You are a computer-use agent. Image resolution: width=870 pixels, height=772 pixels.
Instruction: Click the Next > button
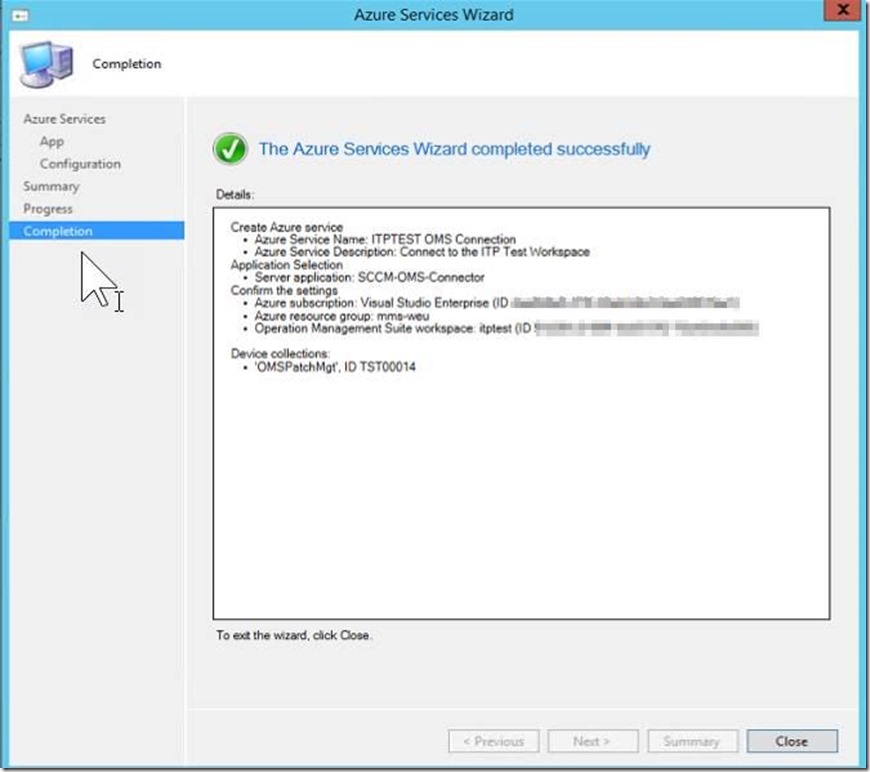point(591,741)
